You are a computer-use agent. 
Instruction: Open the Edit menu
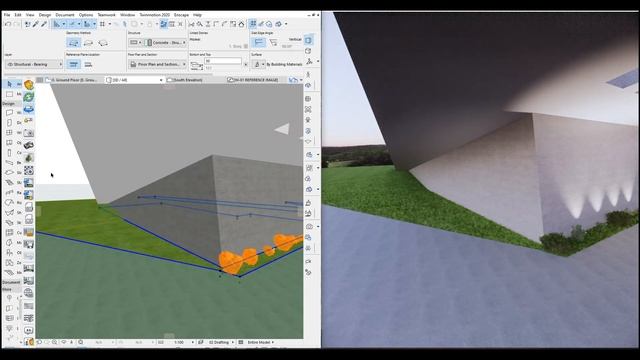pos(18,15)
